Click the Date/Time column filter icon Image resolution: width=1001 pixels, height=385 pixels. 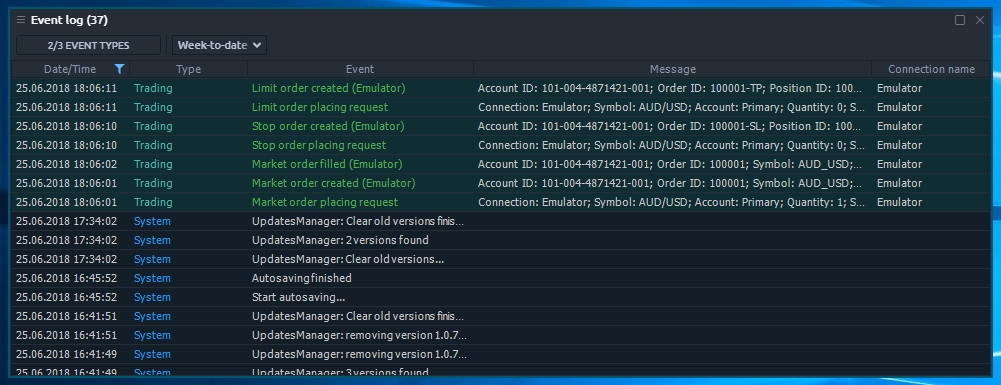(x=119, y=69)
